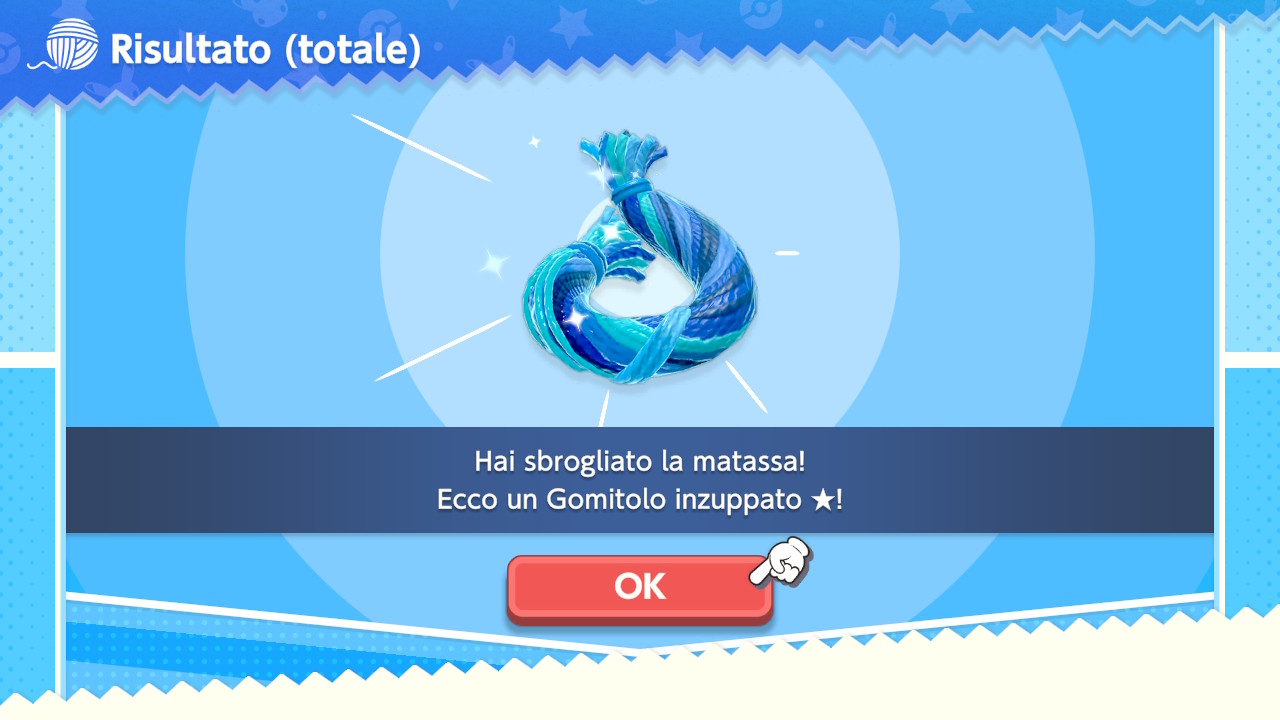Click the star symbol after Gomitolo inzuppato
Screen dimensions: 1280x720
click(x=822, y=500)
